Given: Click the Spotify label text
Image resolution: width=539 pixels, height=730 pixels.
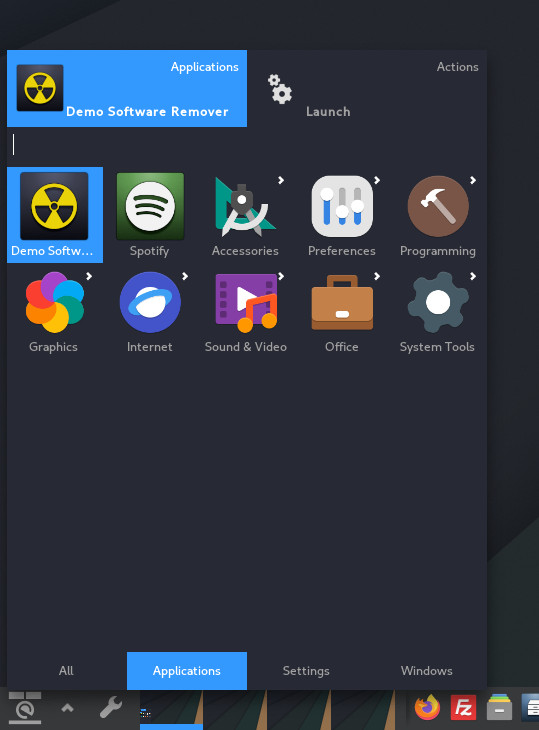Looking at the screenshot, I should (149, 251).
